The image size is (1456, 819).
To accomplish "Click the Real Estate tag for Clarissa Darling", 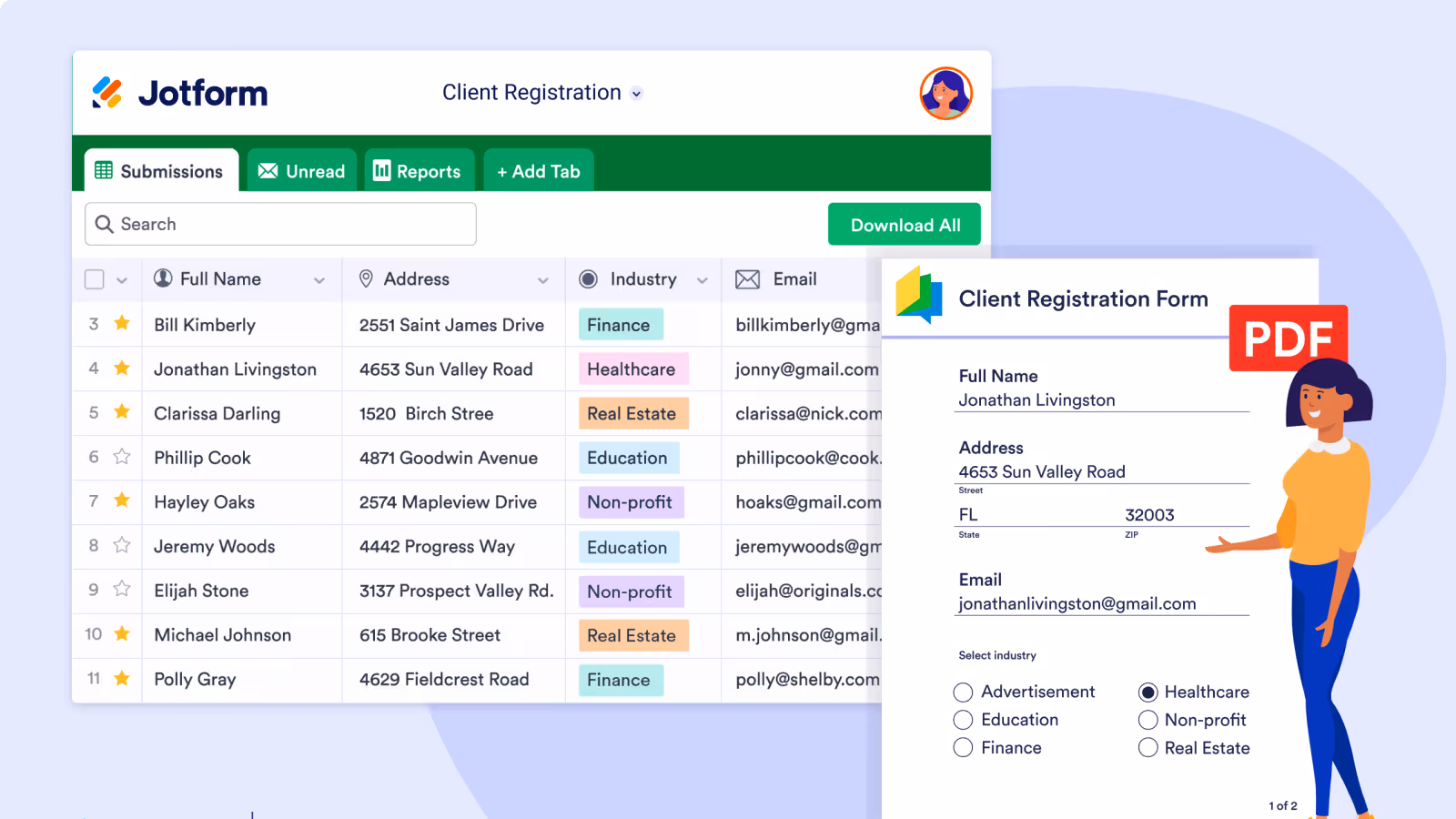I will pyautogui.click(x=633, y=413).
